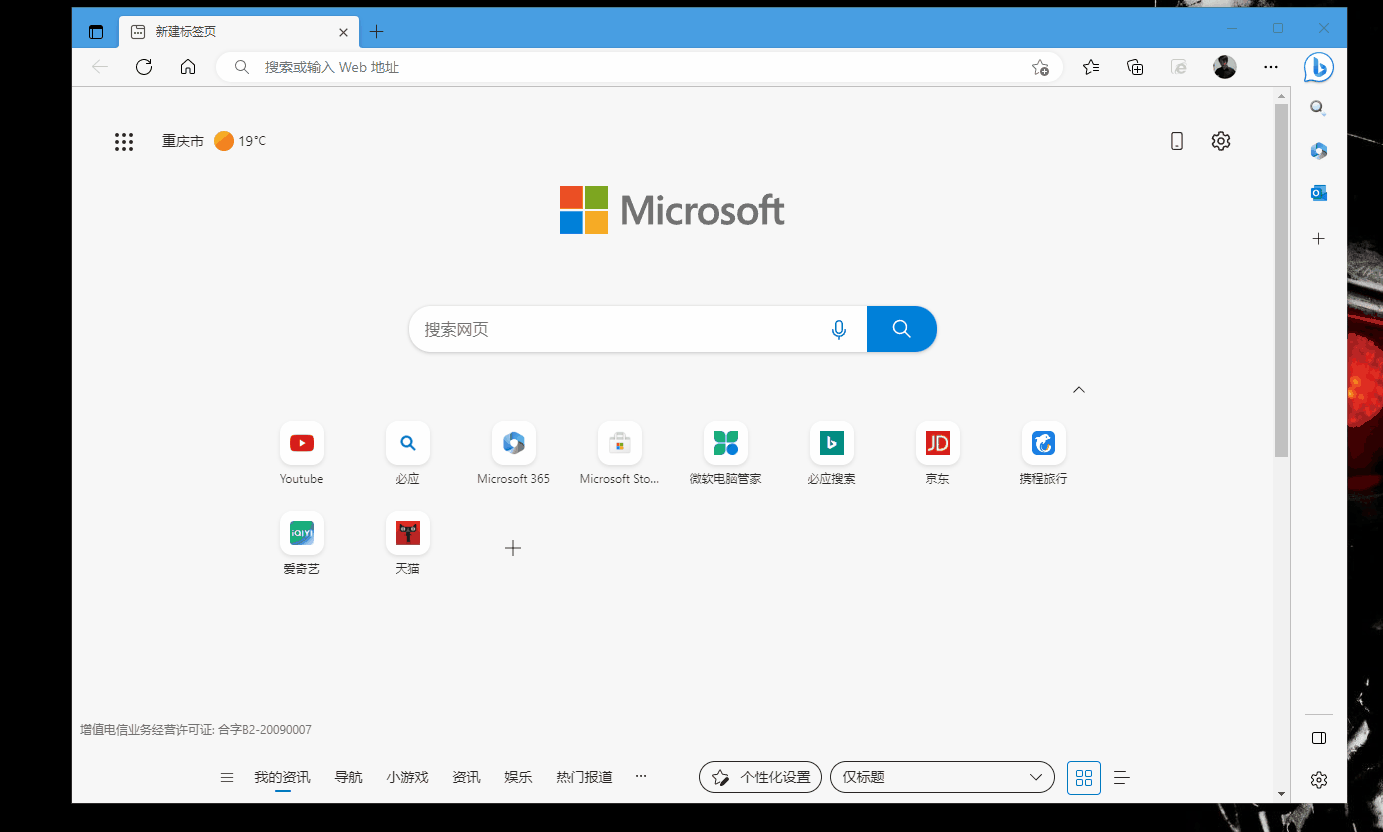The width and height of the screenshot is (1383, 832).
Task: Open a new tab with plus button
Action: (376, 32)
